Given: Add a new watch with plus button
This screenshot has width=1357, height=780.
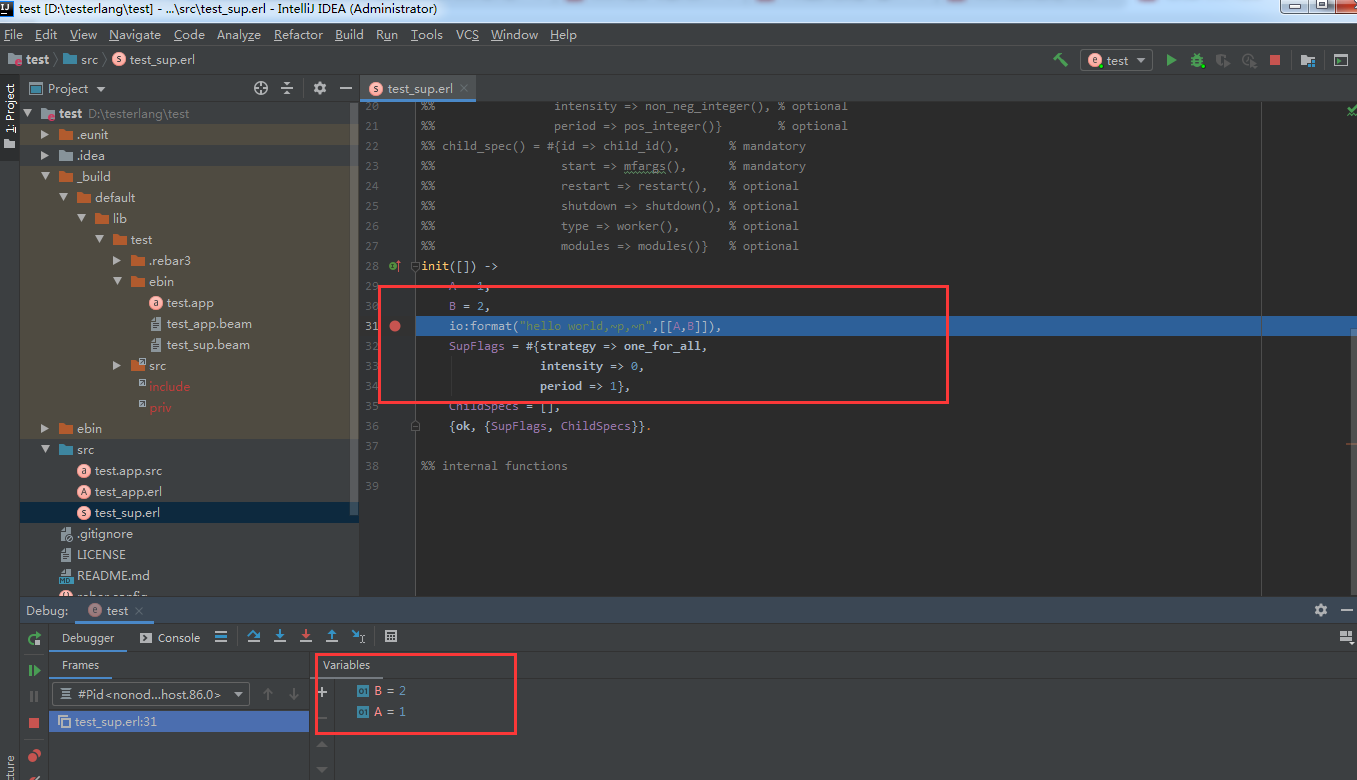Looking at the screenshot, I should (322, 690).
